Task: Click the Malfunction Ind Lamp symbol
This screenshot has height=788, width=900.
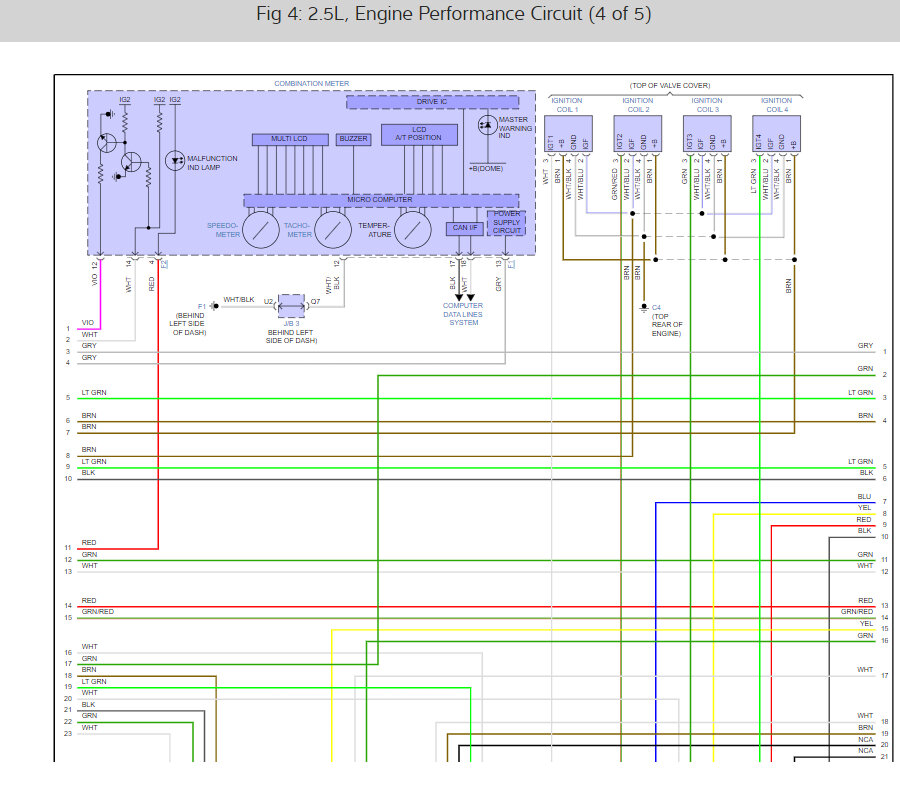Action: click(174, 161)
